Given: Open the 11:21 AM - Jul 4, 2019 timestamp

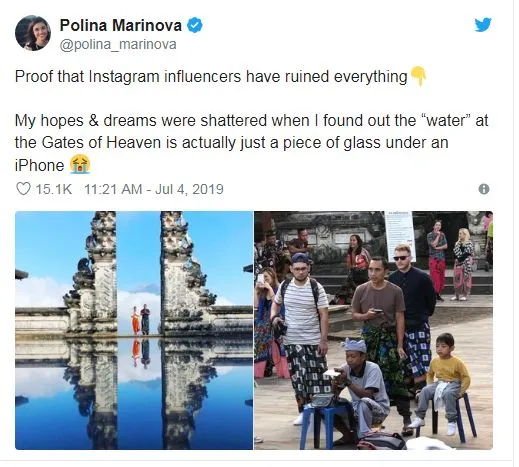Looking at the screenshot, I should coord(154,189).
